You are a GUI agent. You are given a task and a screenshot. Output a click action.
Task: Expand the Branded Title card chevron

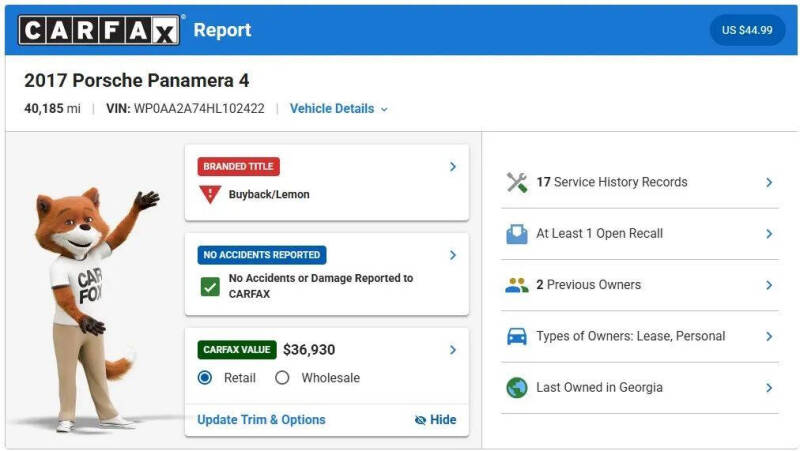pos(453,167)
